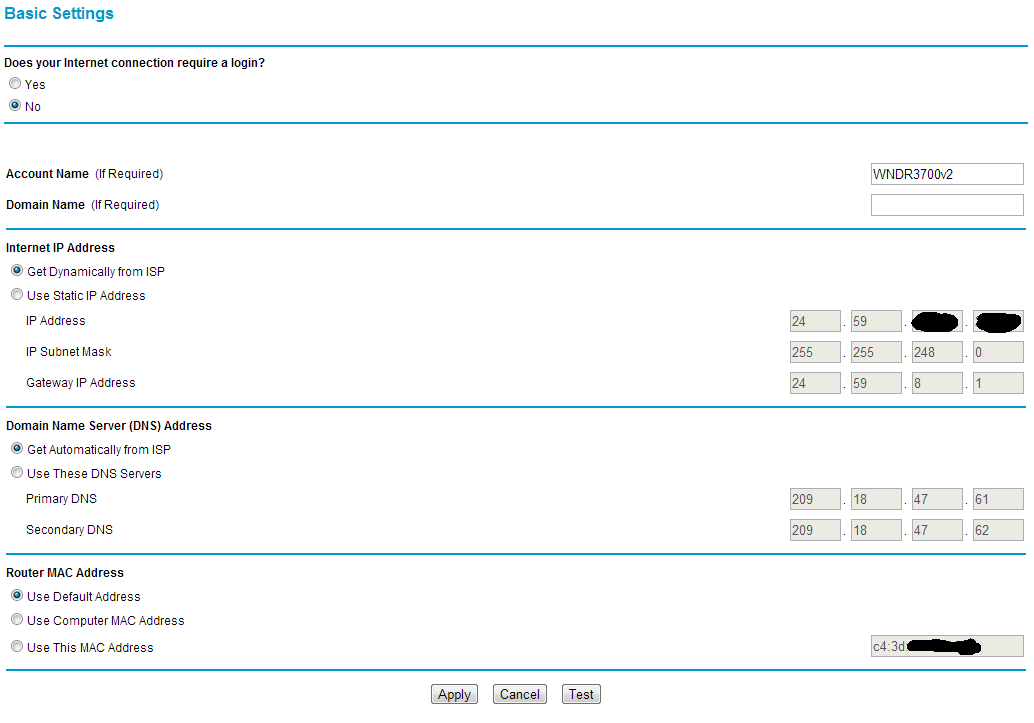Click the Gateway IP Address last octet field

point(997,383)
